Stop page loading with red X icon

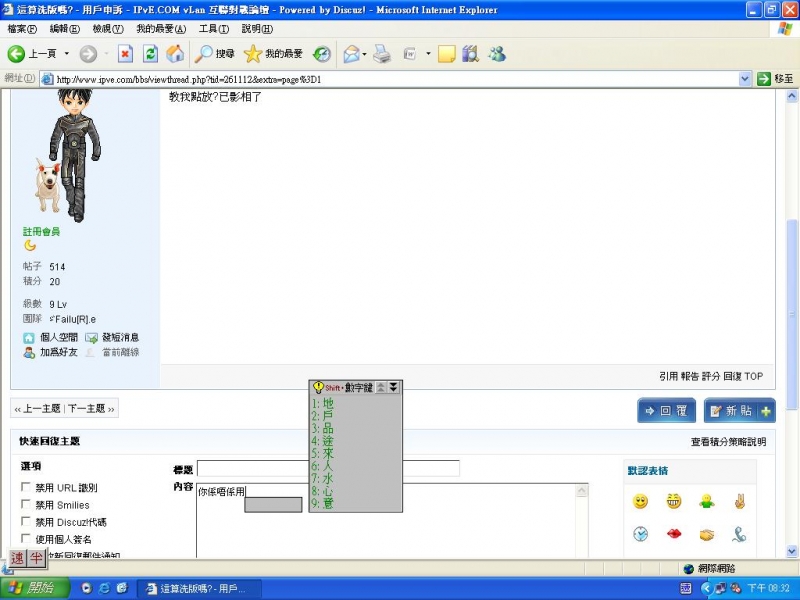tap(125, 54)
